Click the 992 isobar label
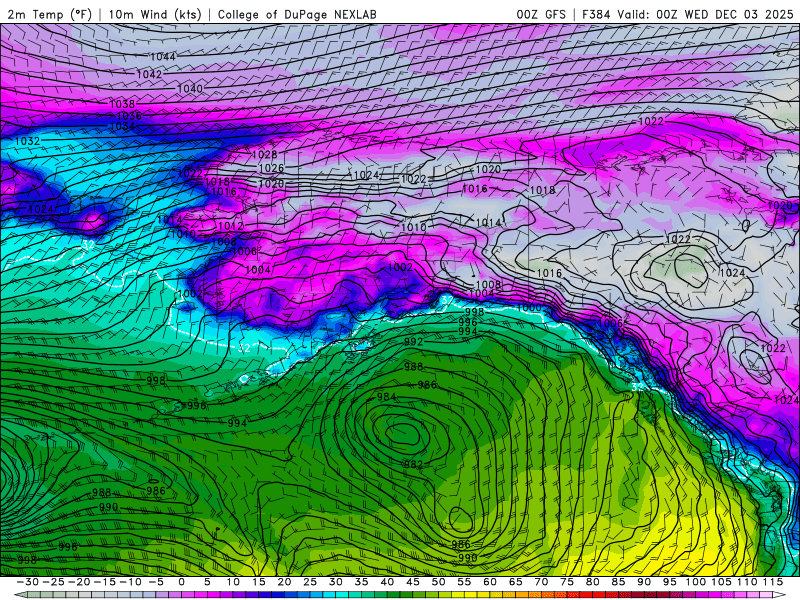This screenshot has height=600, width=800. pyautogui.click(x=413, y=341)
